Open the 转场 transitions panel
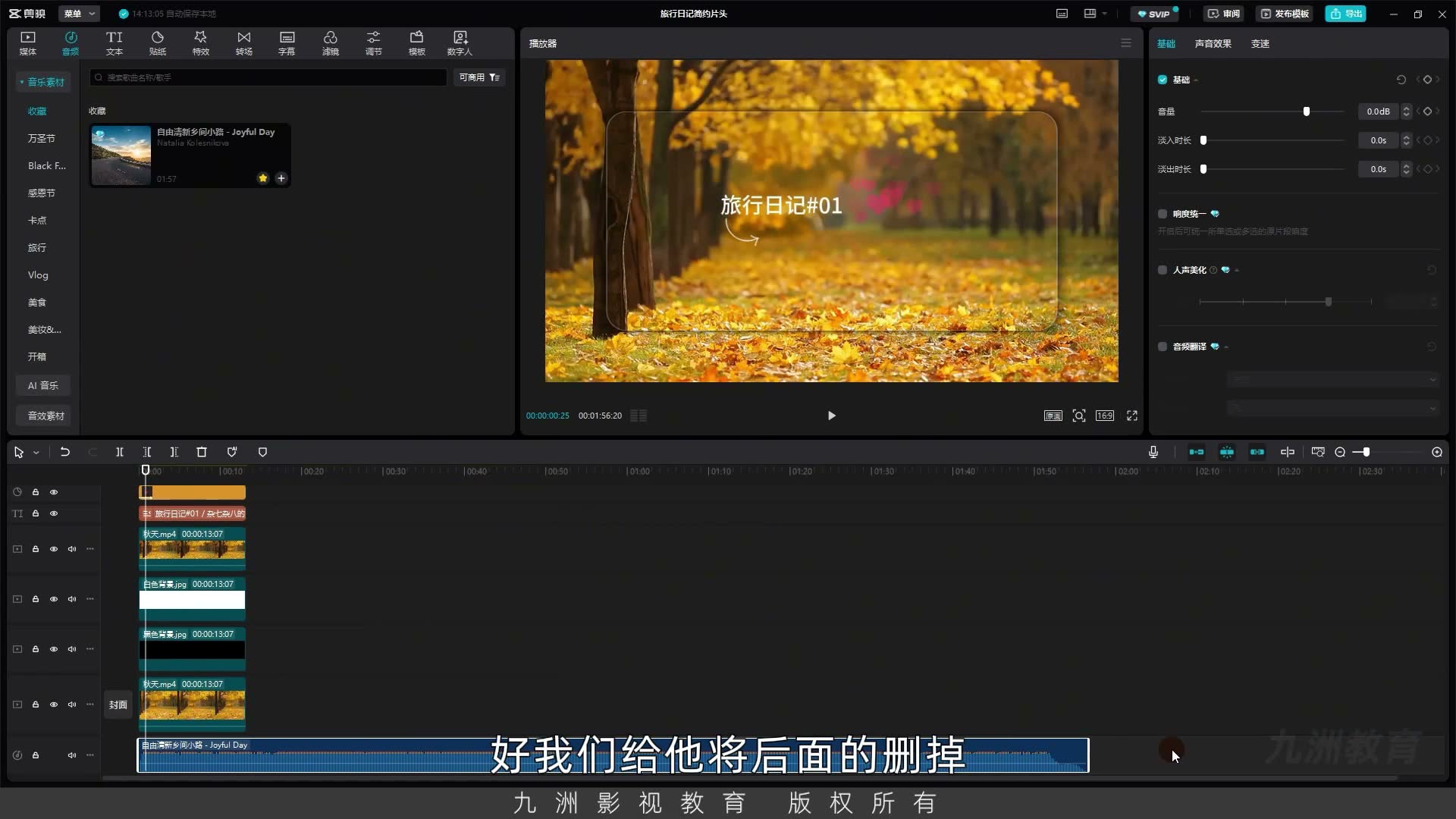The image size is (1456, 819). [243, 43]
